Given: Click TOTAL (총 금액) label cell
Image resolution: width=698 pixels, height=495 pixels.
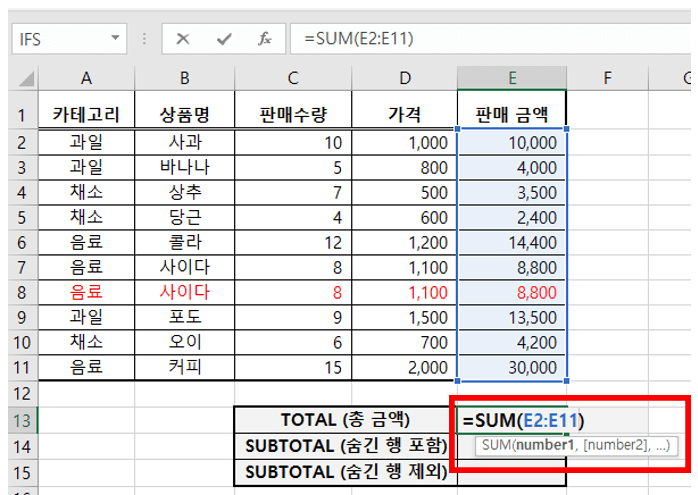Looking at the screenshot, I should pos(345,420).
